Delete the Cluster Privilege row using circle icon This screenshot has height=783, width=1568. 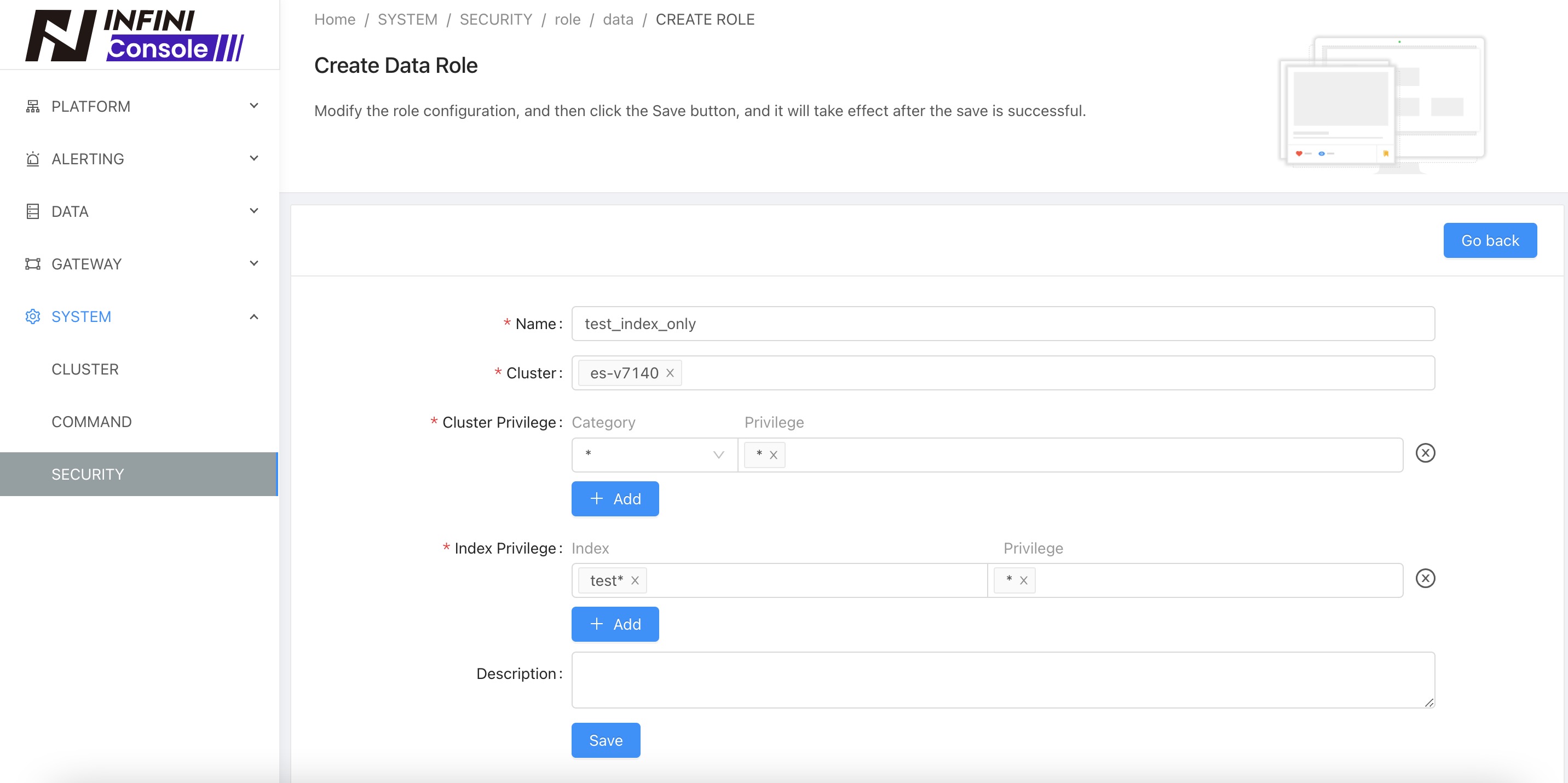coord(1426,453)
